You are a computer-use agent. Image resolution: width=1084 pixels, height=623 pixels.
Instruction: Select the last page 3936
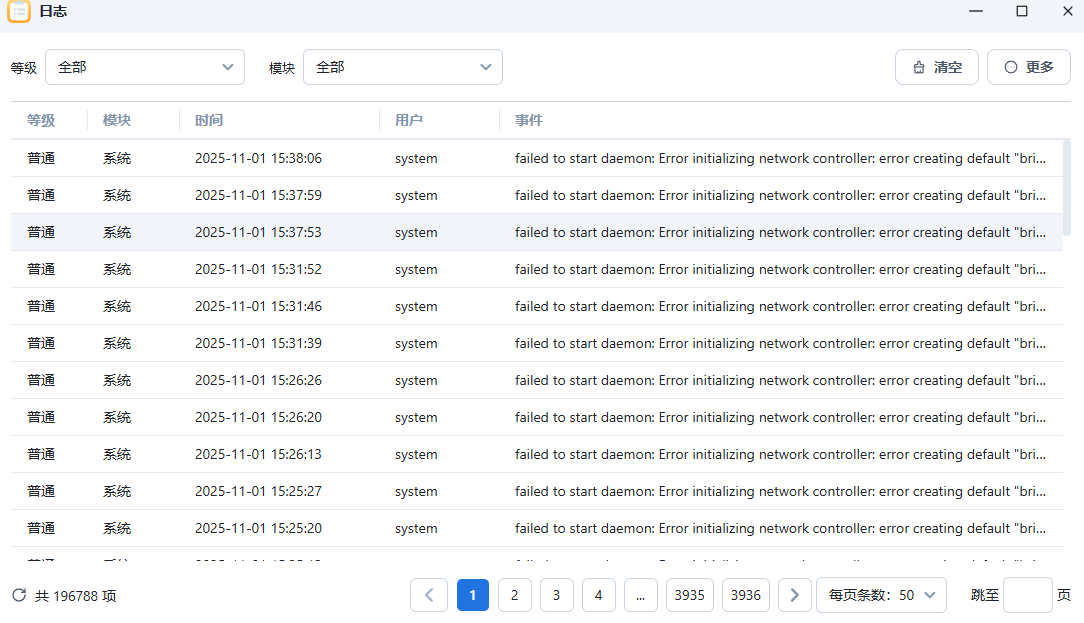click(x=745, y=594)
